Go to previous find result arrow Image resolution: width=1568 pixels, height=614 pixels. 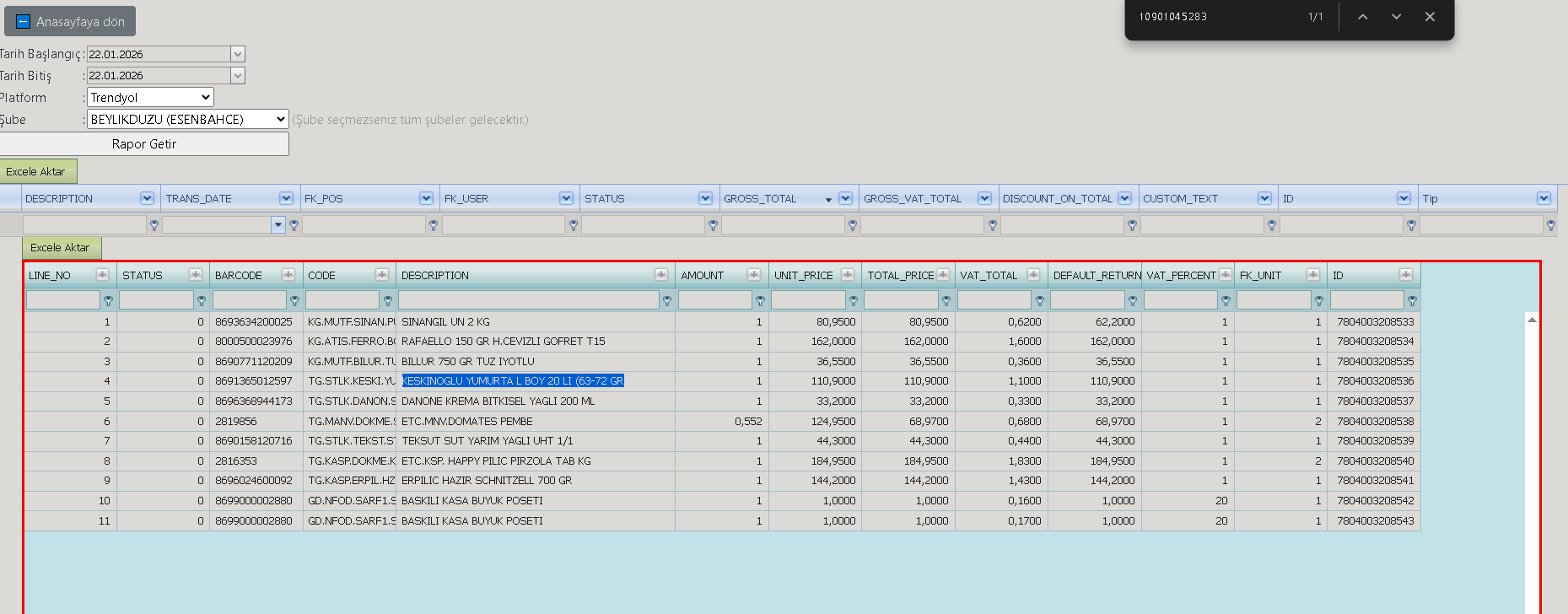pos(1362,17)
